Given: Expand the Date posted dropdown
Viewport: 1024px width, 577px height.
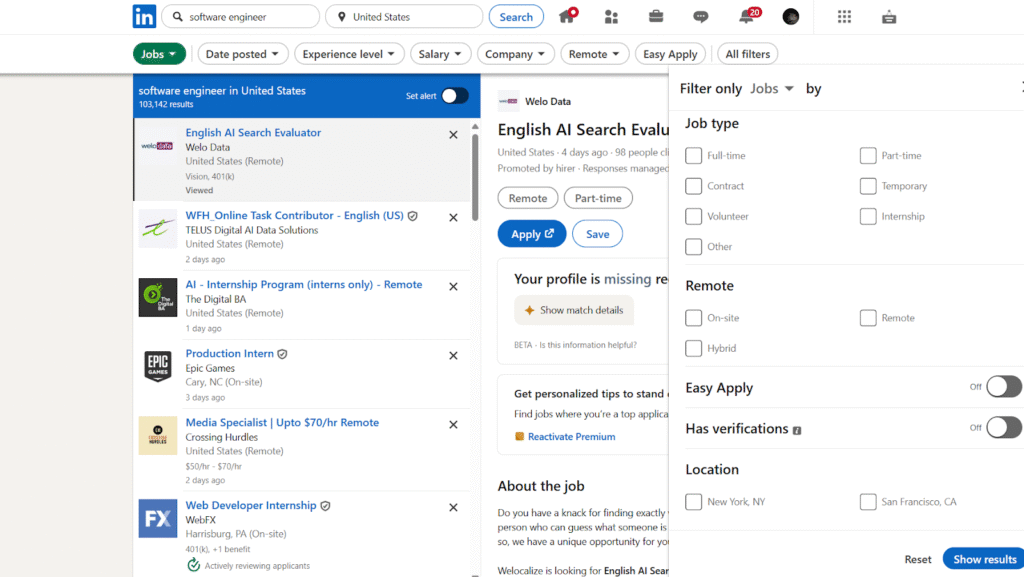Looking at the screenshot, I should pos(243,54).
